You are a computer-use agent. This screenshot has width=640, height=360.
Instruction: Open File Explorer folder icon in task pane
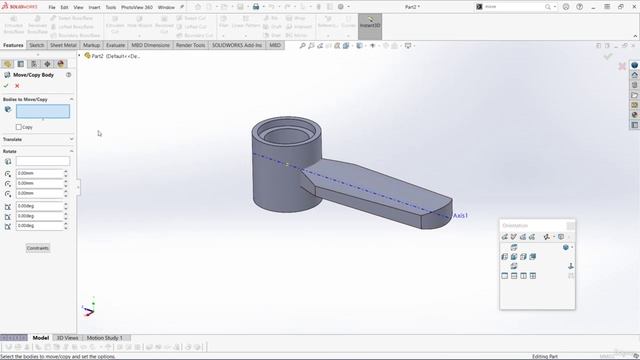coord(634,95)
